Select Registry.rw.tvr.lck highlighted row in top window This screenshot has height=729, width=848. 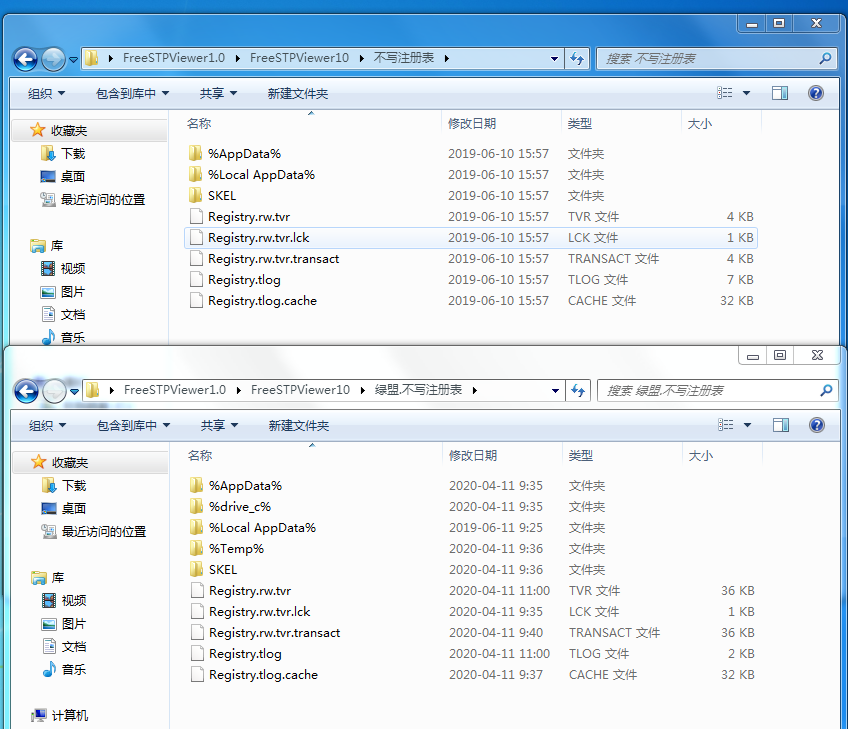click(471, 238)
